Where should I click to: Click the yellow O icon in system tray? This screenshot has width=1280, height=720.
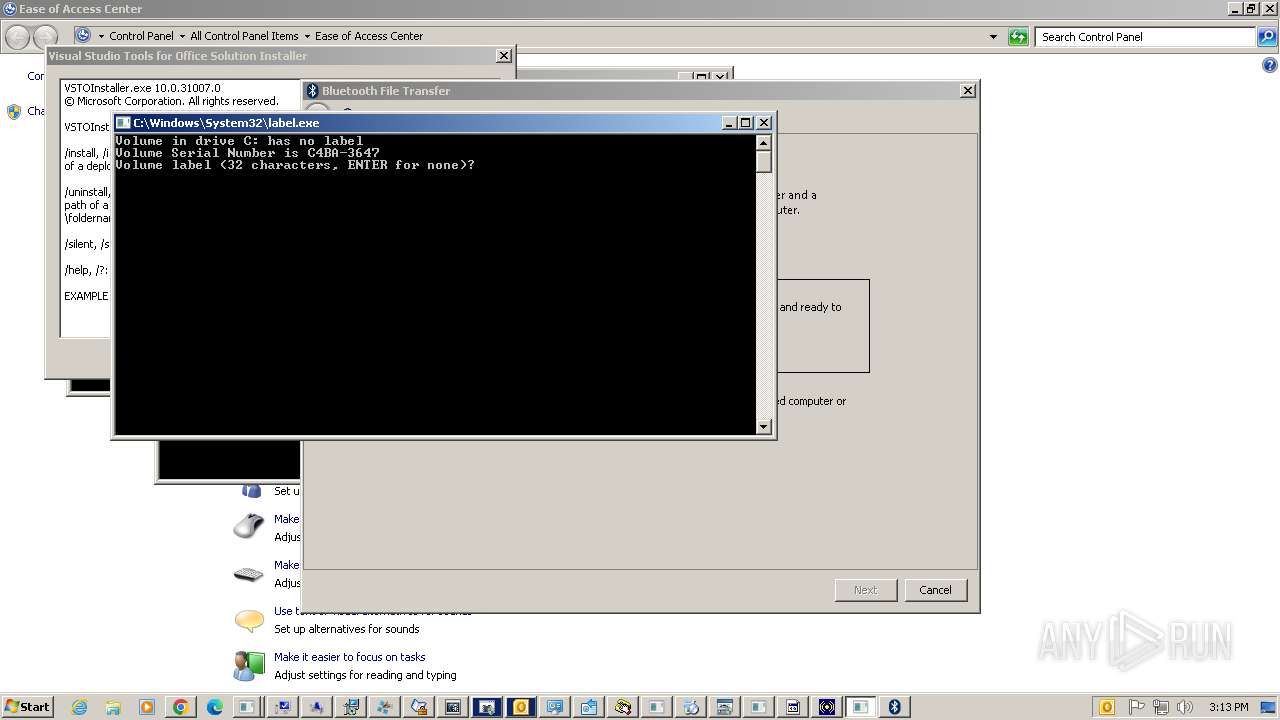tap(1107, 707)
